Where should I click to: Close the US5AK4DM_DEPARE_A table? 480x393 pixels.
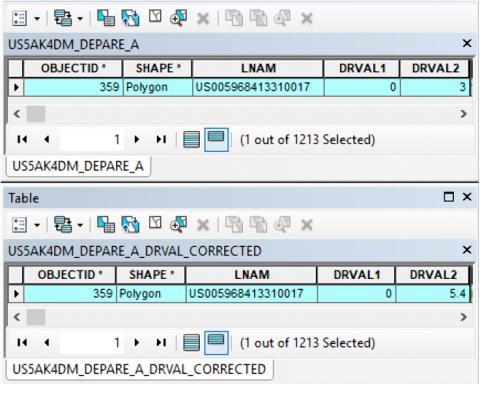pyautogui.click(x=467, y=43)
